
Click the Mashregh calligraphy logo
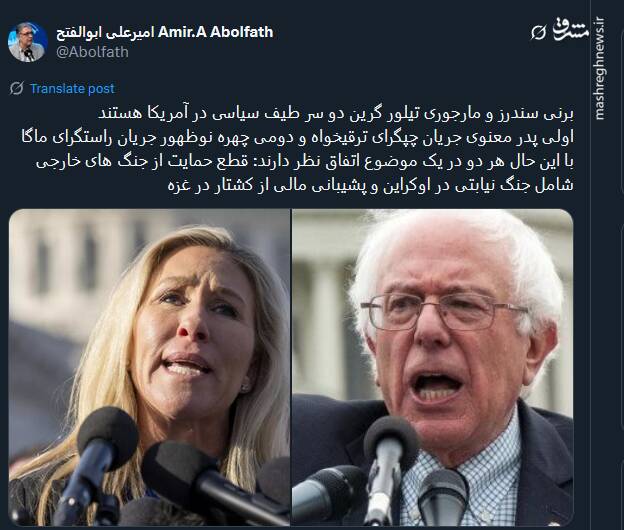tap(570, 29)
